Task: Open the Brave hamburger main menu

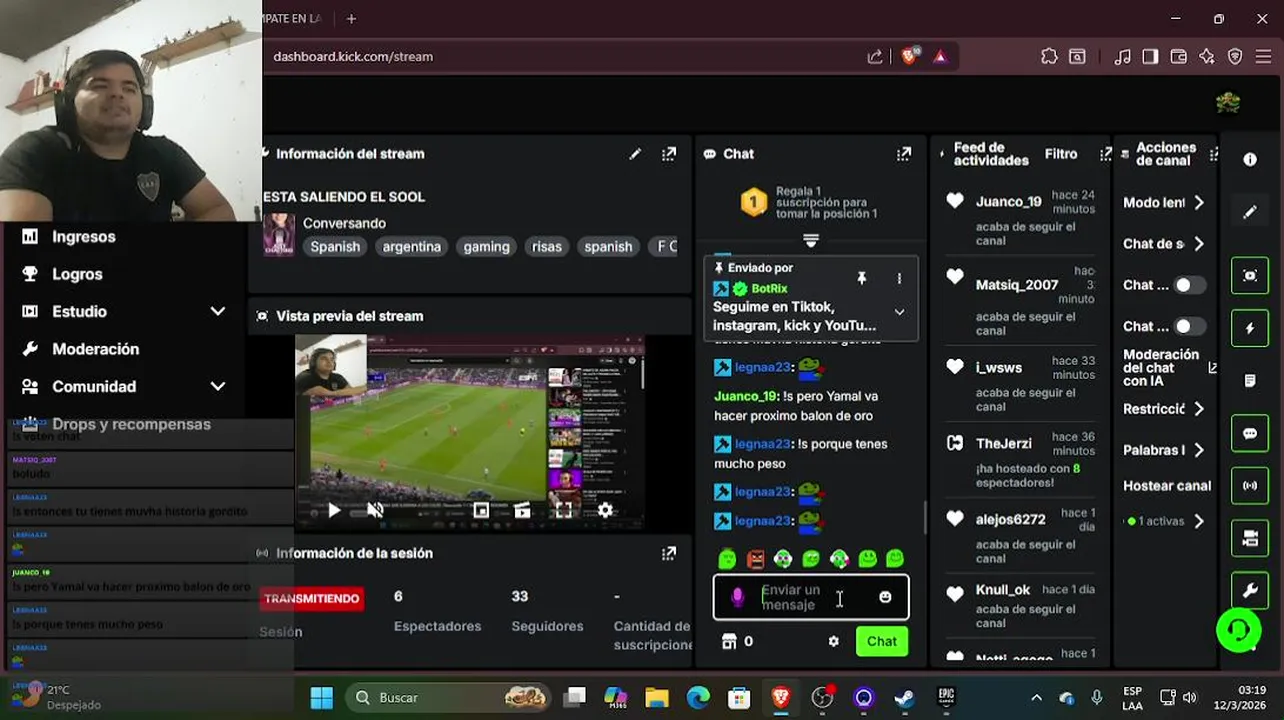Action: point(1263,57)
